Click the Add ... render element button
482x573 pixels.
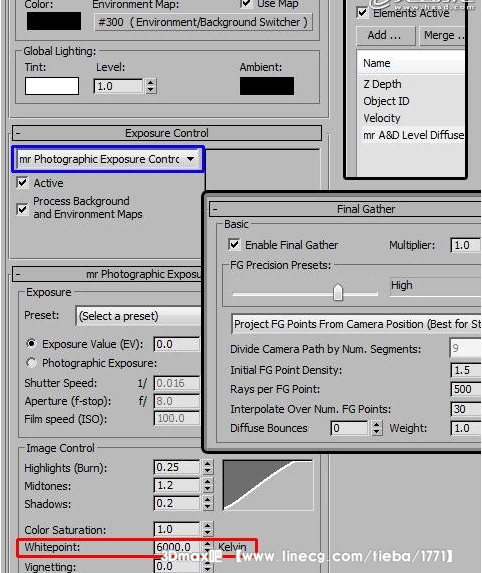pos(386,35)
